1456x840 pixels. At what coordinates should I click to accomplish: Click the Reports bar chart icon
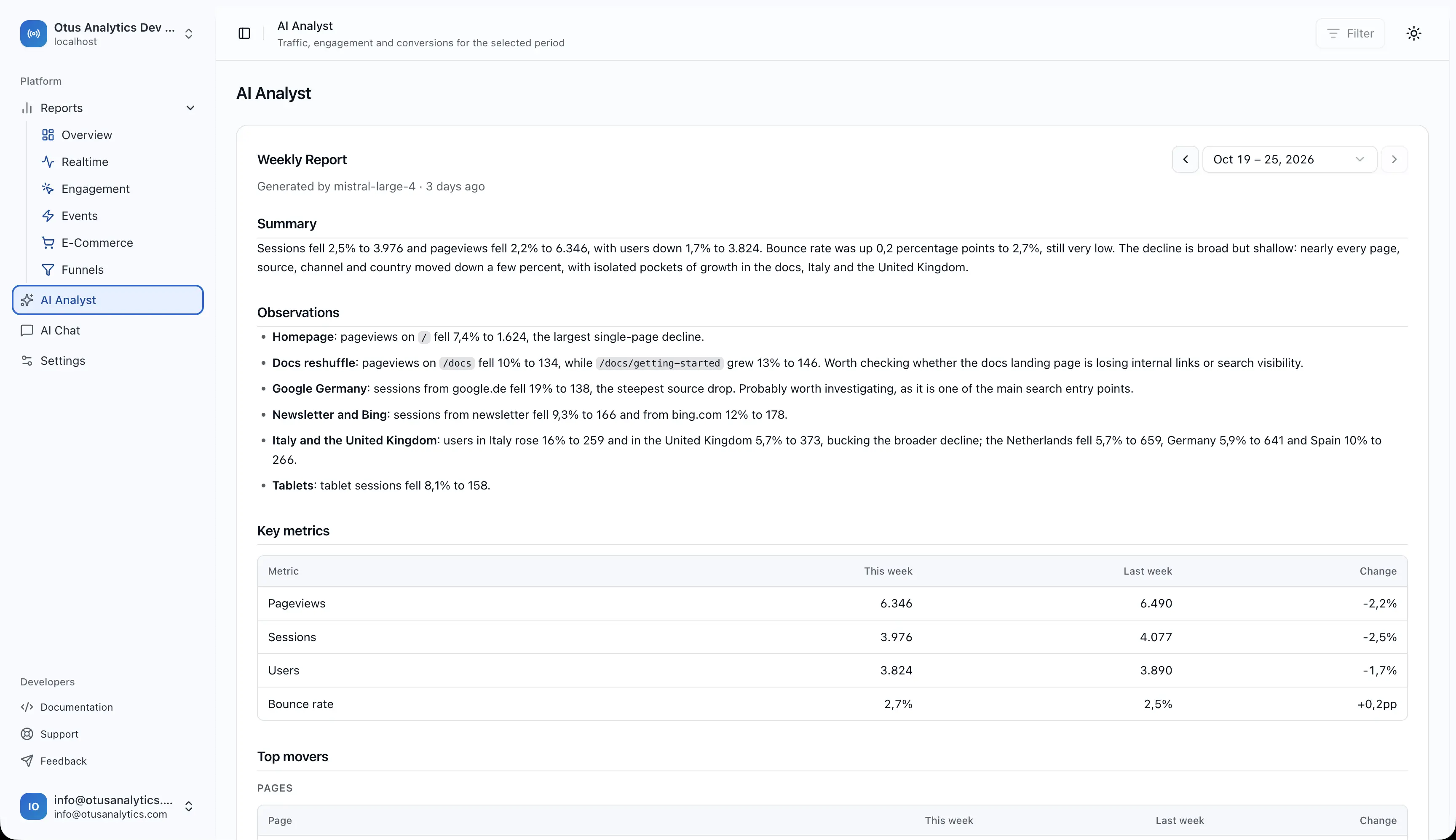27,108
